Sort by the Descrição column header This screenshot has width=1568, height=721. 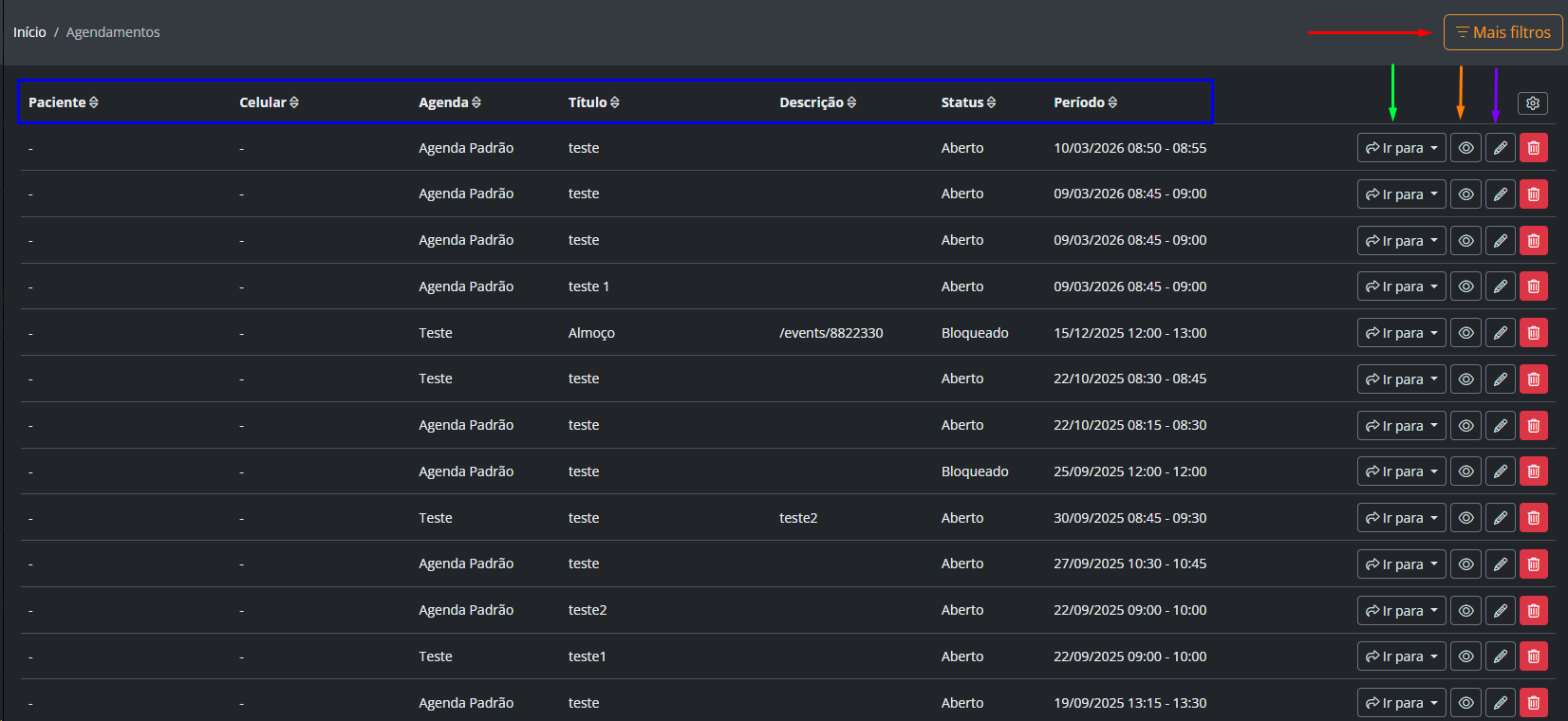tap(817, 102)
